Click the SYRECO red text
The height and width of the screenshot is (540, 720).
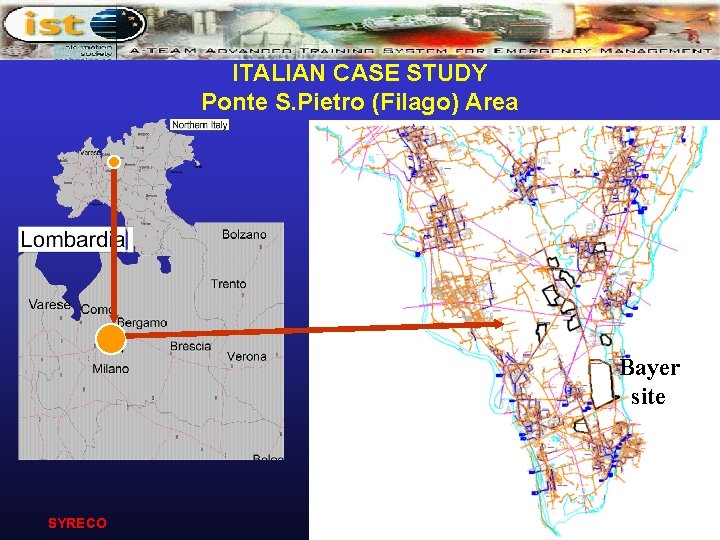pos(77,523)
